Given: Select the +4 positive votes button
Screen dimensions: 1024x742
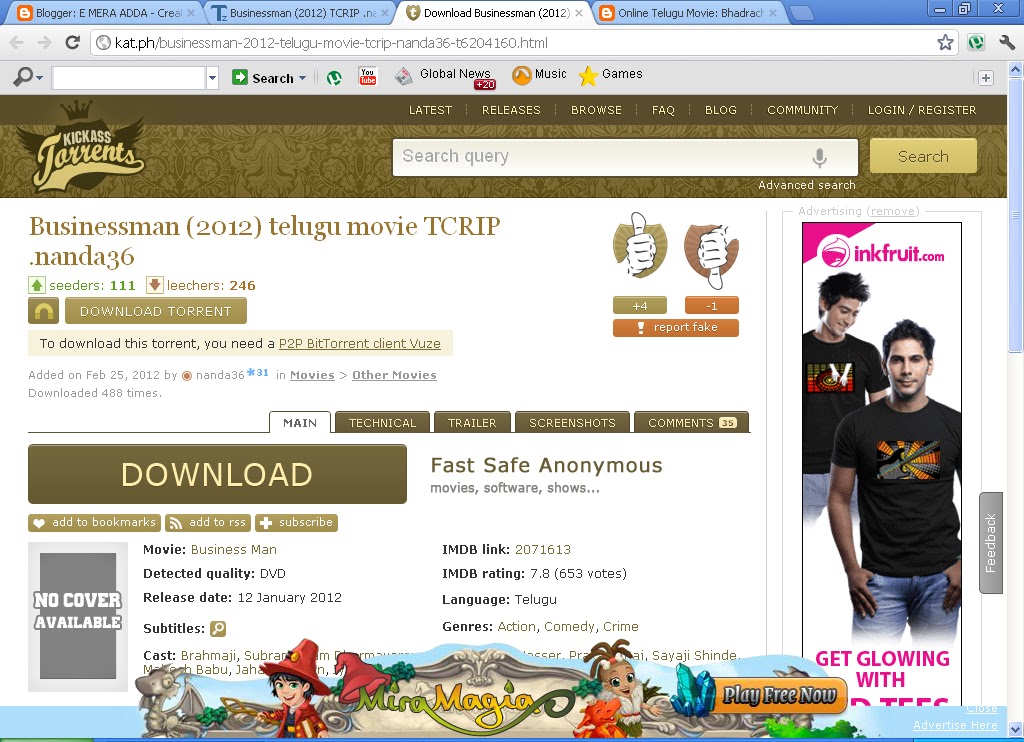Looking at the screenshot, I should (x=640, y=306).
